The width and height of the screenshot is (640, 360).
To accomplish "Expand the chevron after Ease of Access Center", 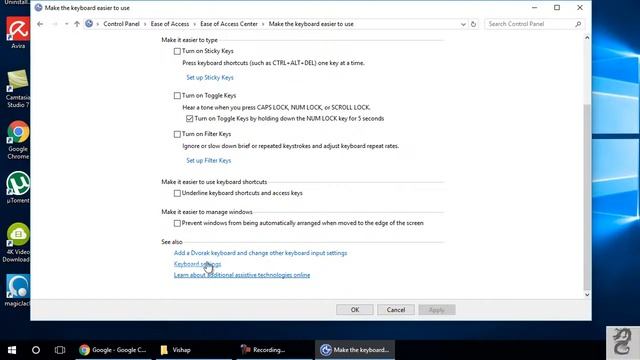I will [263, 24].
